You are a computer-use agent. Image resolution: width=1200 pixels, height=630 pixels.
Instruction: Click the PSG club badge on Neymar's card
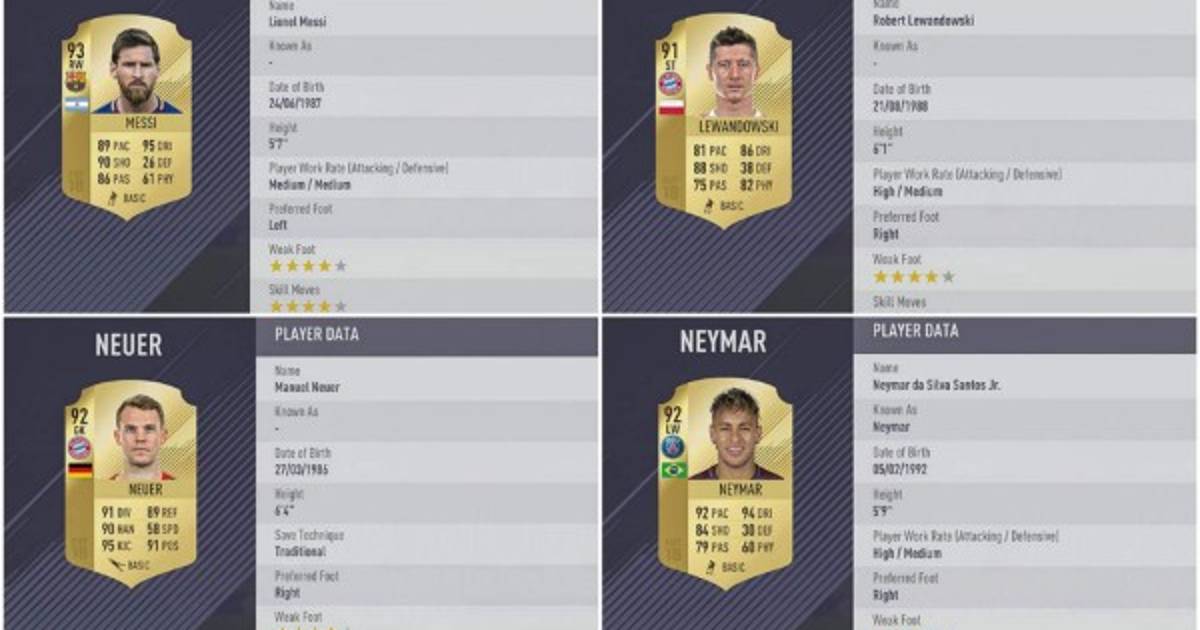click(x=671, y=446)
